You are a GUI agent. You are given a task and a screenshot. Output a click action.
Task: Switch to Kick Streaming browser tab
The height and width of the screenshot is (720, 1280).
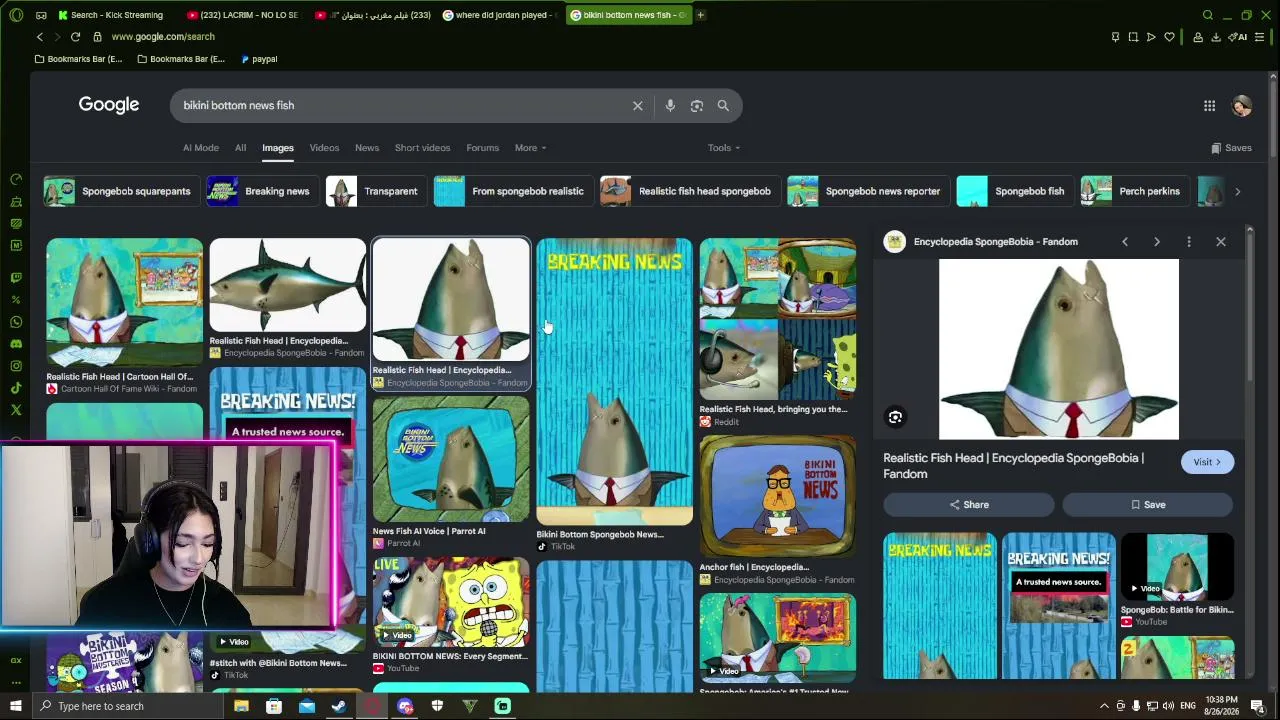coord(115,15)
